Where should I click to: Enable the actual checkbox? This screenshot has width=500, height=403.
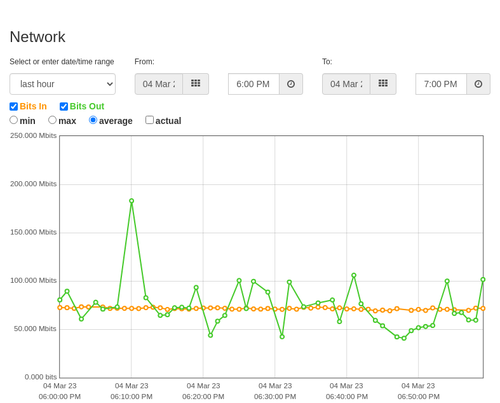pos(149,120)
